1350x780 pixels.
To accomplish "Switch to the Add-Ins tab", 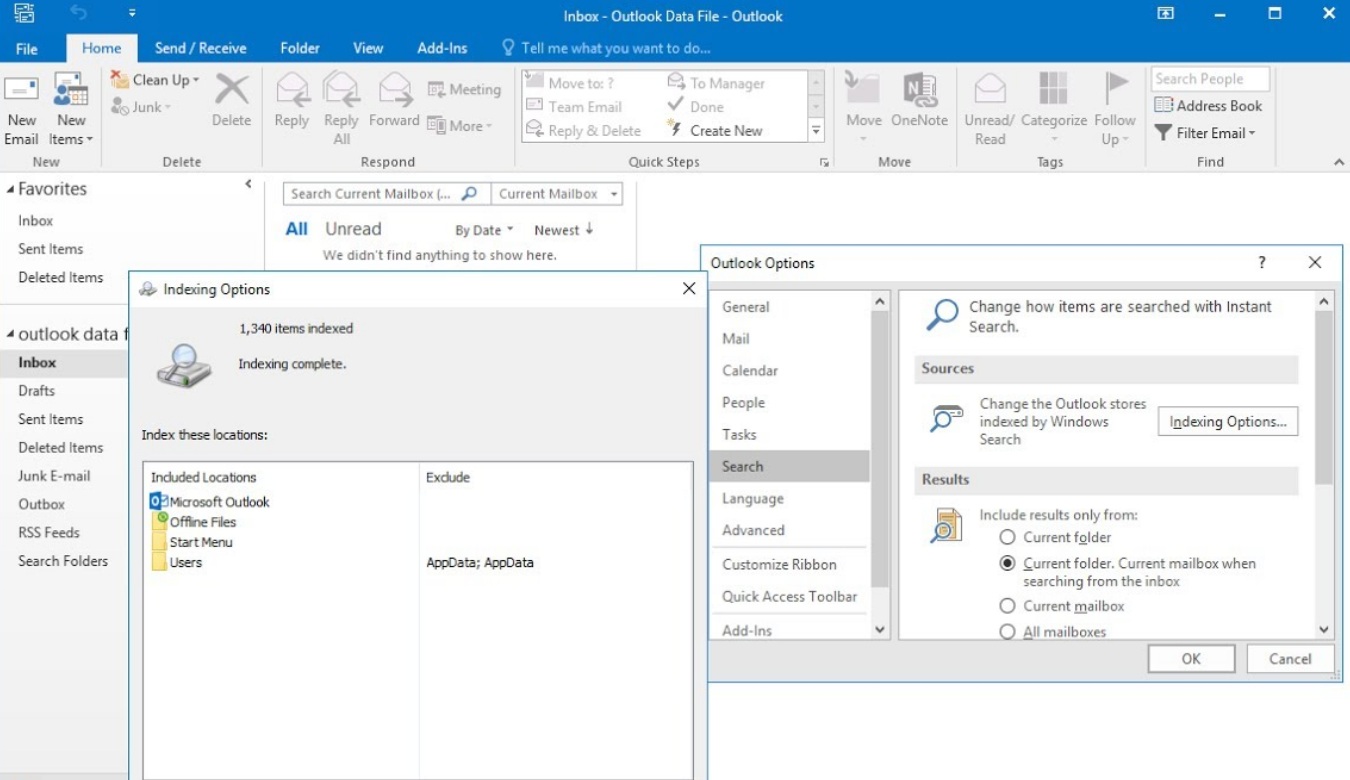I will point(442,48).
